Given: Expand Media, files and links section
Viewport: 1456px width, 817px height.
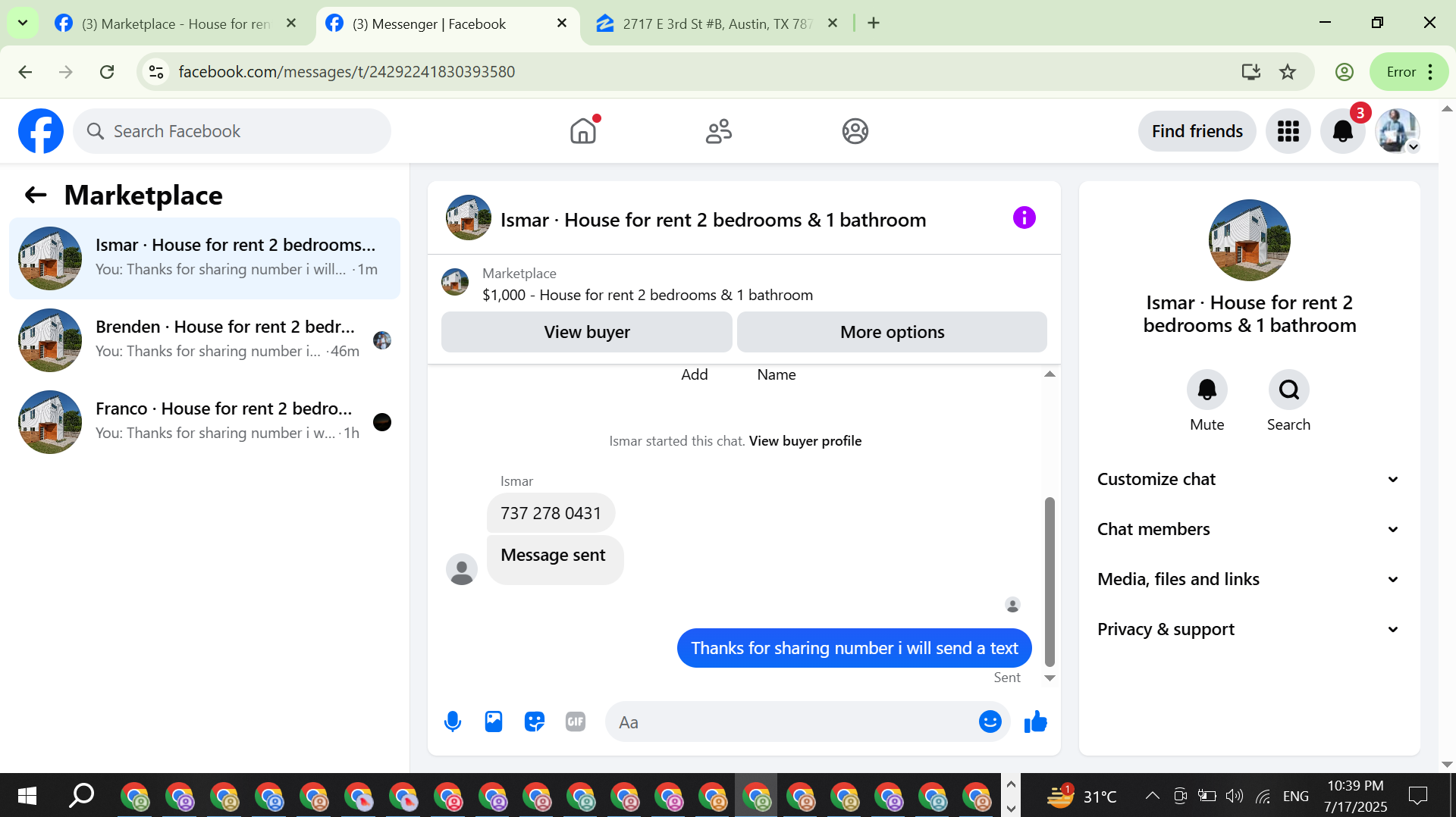Looking at the screenshot, I should (1248, 579).
